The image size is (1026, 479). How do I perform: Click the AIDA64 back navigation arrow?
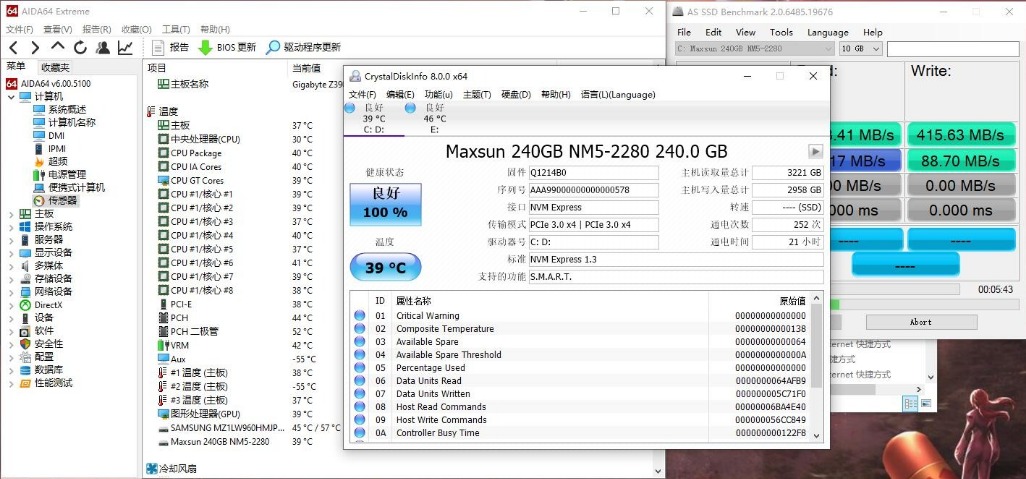click(13, 47)
